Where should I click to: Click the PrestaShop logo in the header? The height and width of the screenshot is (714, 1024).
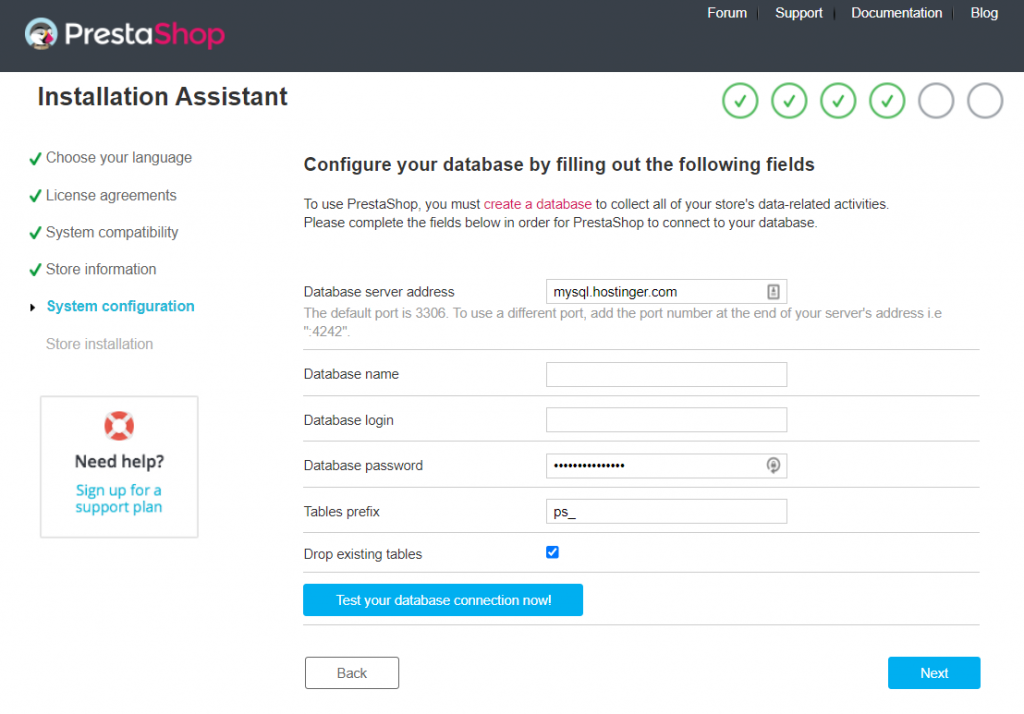(124, 34)
